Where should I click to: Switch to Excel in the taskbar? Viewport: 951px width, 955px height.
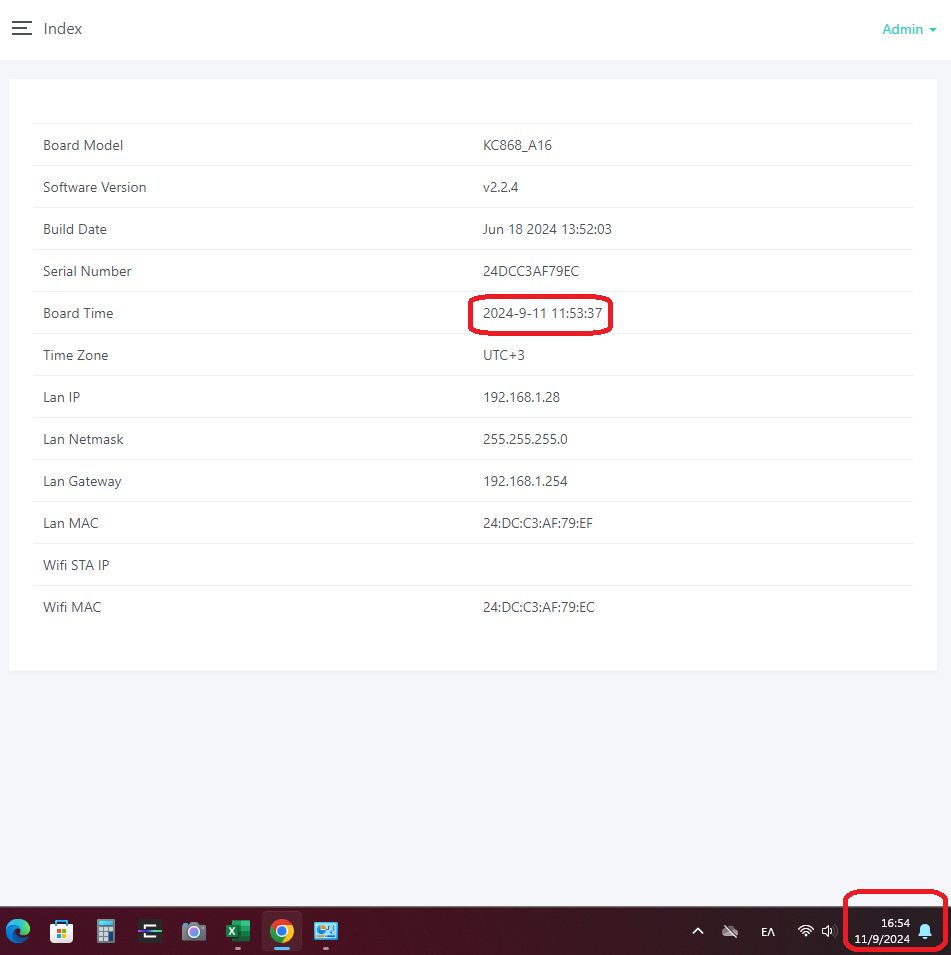click(x=238, y=931)
